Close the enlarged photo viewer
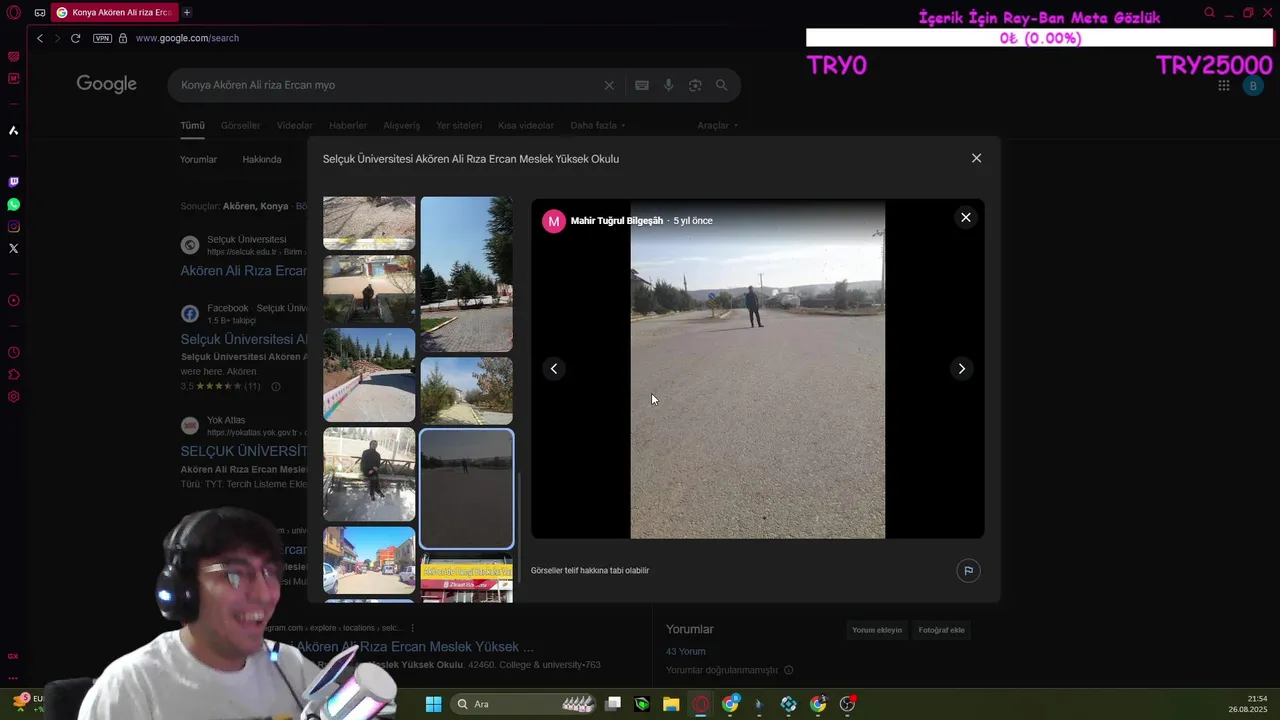The height and width of the screenshot is (720, 1280). click(965, 217)
